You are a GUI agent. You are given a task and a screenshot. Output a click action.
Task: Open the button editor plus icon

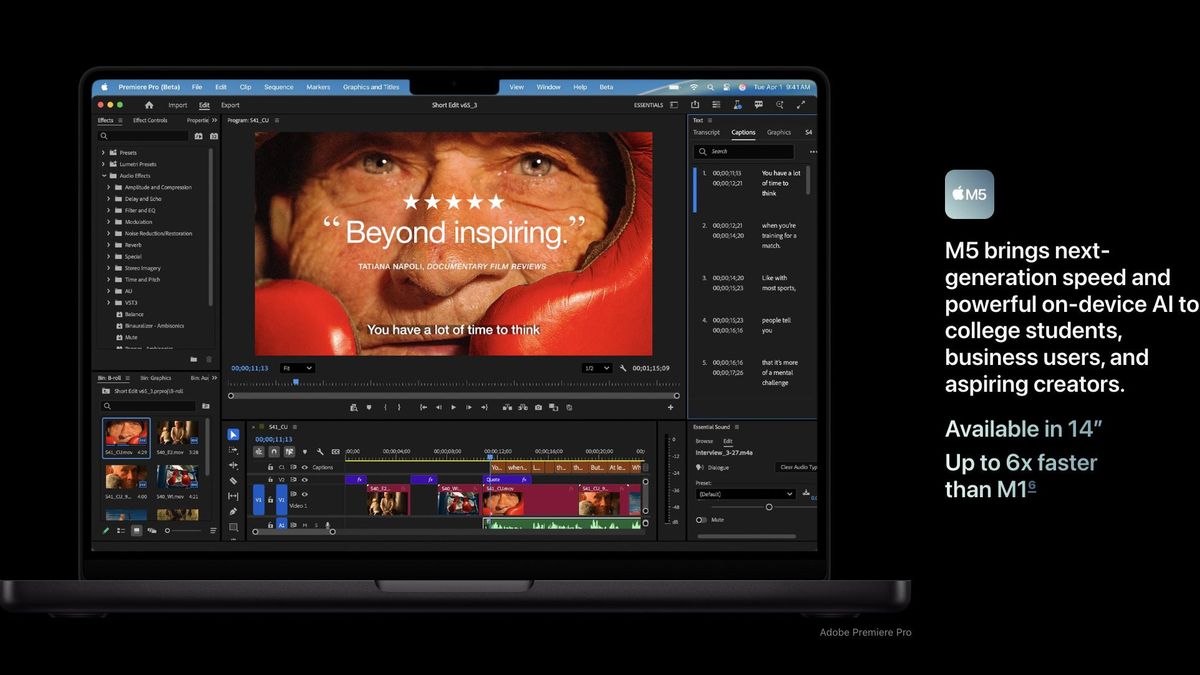click(x=670, y=407)
